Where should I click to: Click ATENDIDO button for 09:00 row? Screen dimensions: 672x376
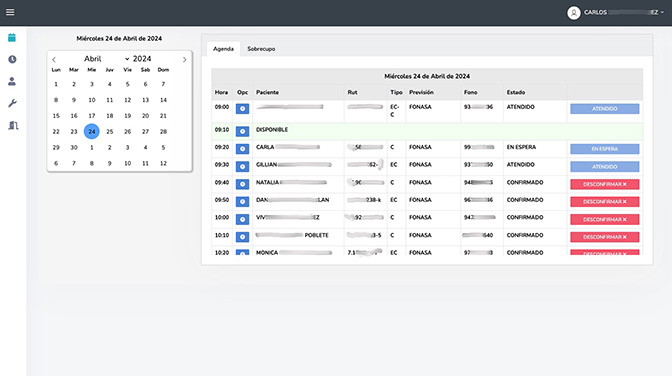(x=605, y=109)
